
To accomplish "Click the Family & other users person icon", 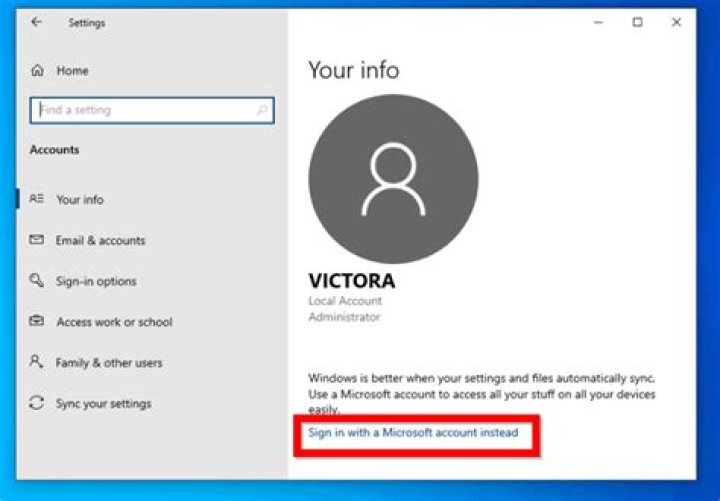I will point(37,361).
